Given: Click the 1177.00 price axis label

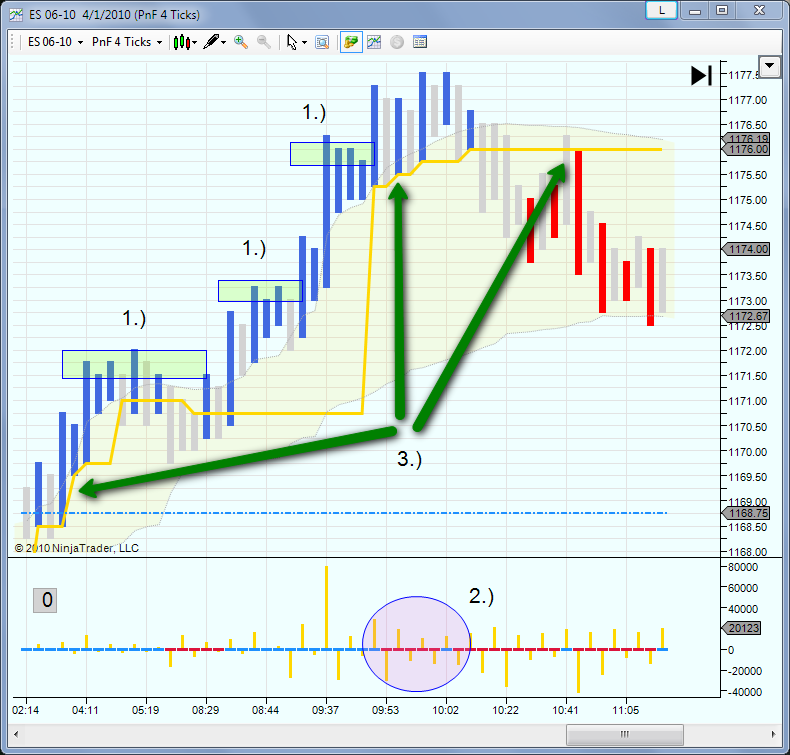Looking at the screenshot, I should (748, 100).
